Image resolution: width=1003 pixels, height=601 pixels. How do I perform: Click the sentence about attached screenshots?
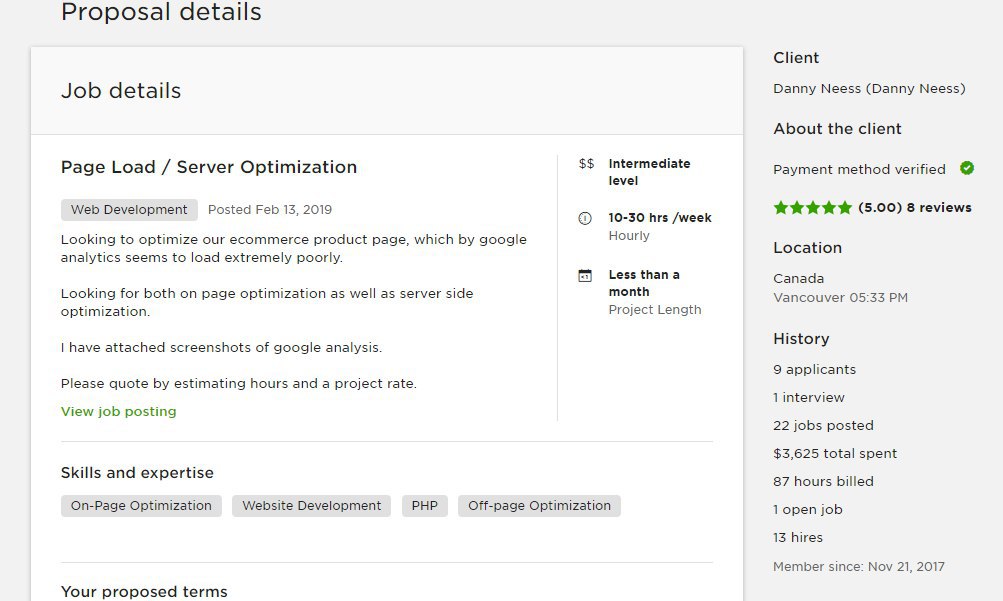click(x=221, y=348)
